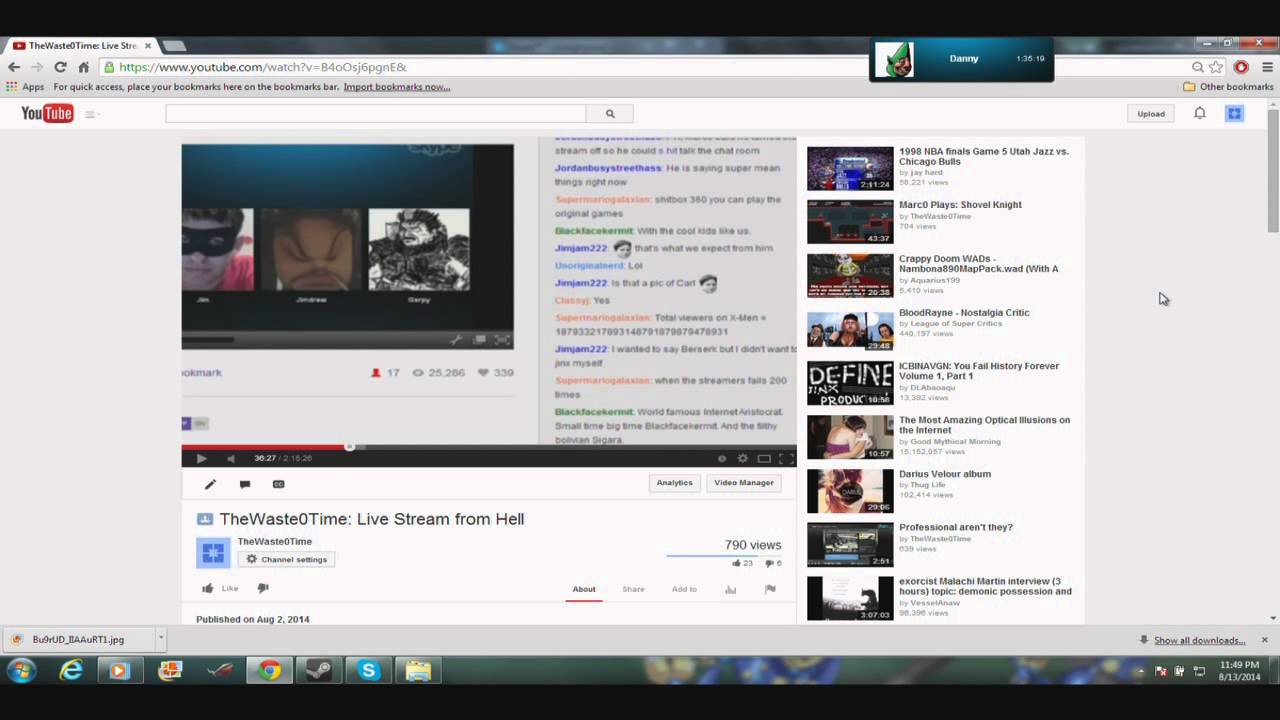Open Channel settings
Viewport: 1280px width, 720px height.
click(x=286, y=559)
